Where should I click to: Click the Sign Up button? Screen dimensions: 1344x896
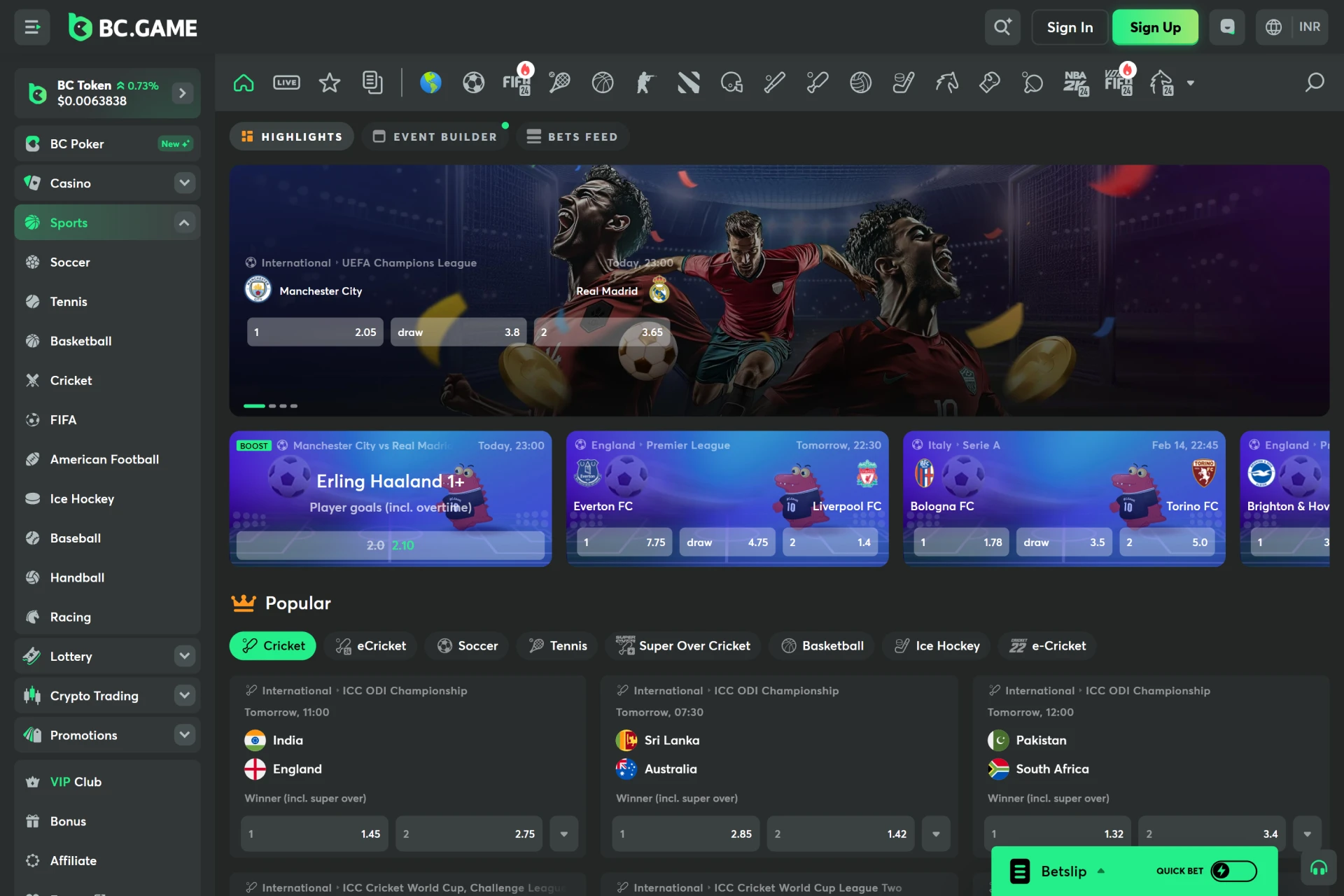1155,27
